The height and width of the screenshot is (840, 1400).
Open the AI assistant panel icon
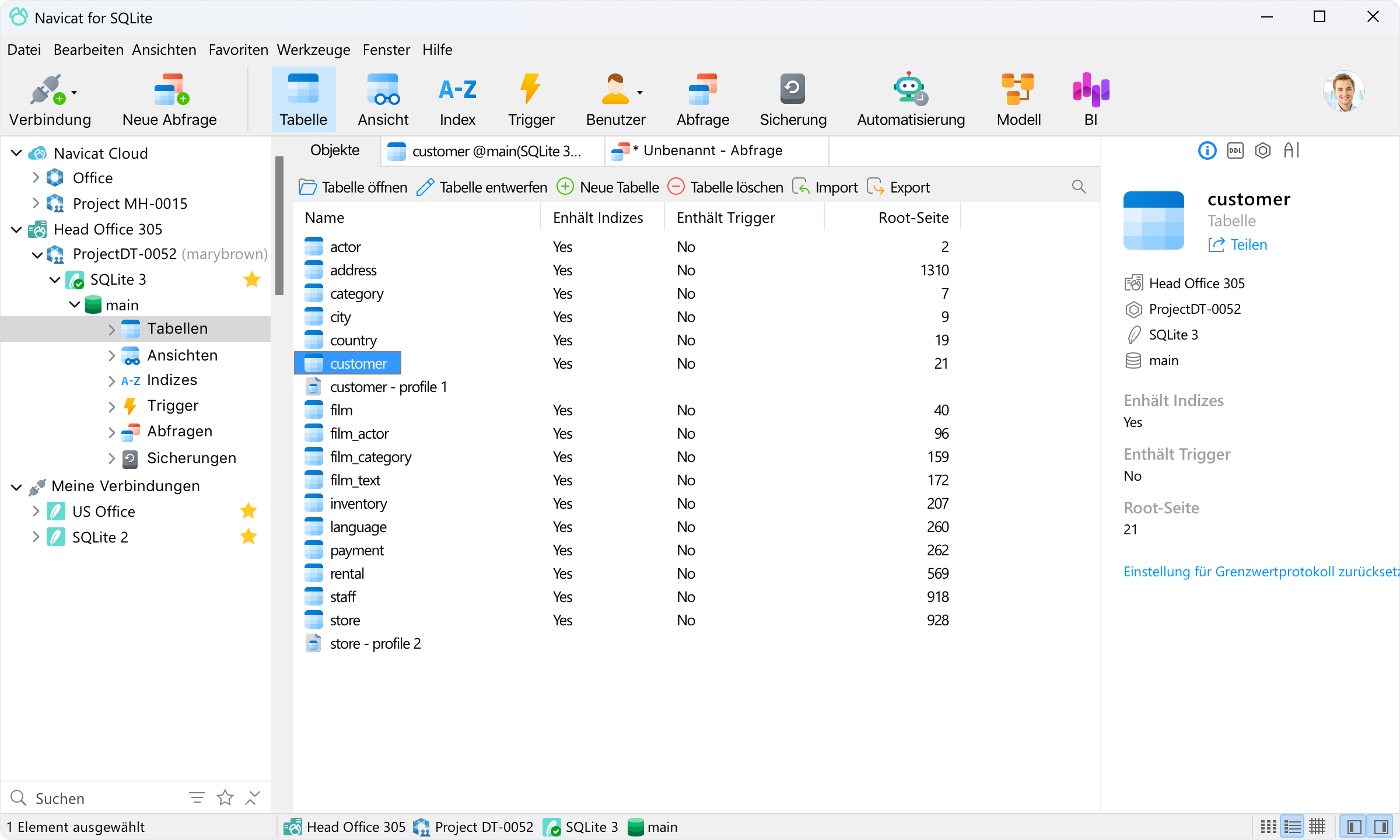tap(1291, 150)
